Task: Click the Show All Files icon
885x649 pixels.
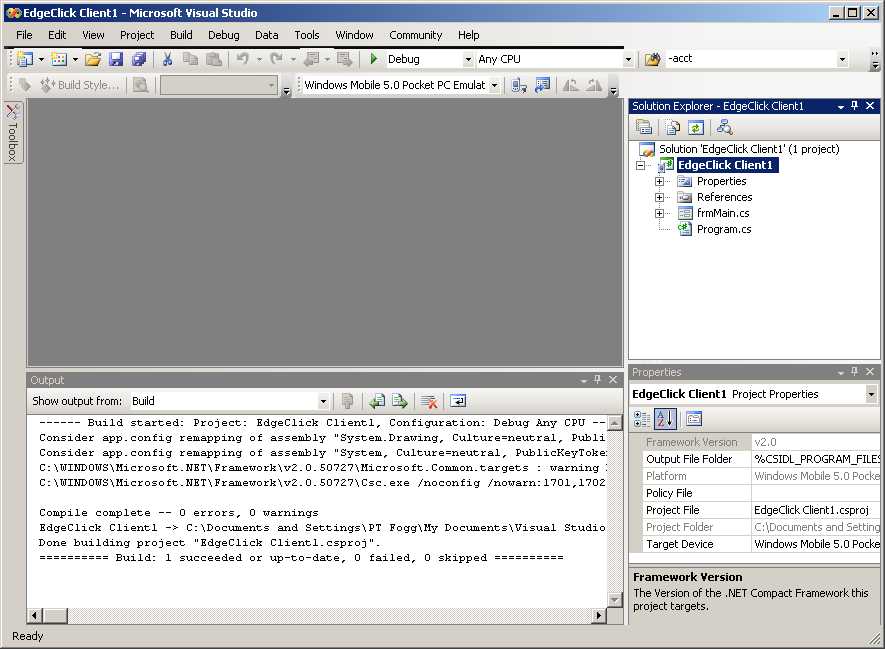Action: [673, 128]
